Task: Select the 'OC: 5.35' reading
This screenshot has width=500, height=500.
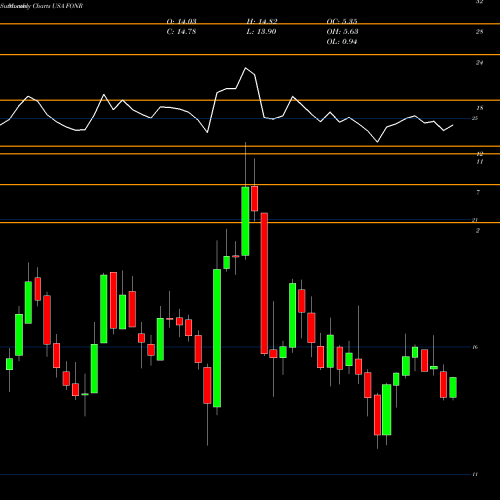Action: [342, 21]
